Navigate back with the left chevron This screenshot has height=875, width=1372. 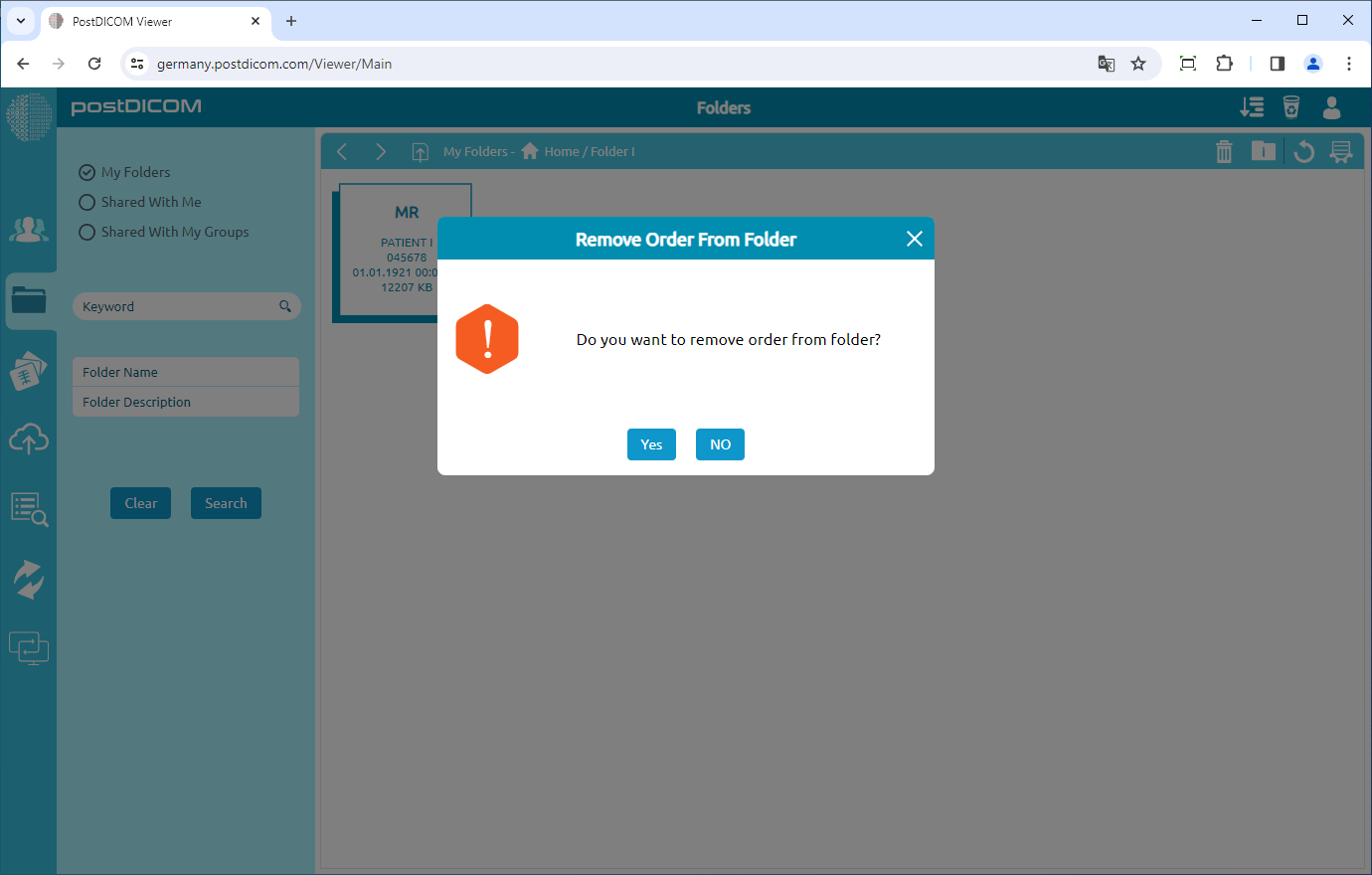click(x=342, y=151)
